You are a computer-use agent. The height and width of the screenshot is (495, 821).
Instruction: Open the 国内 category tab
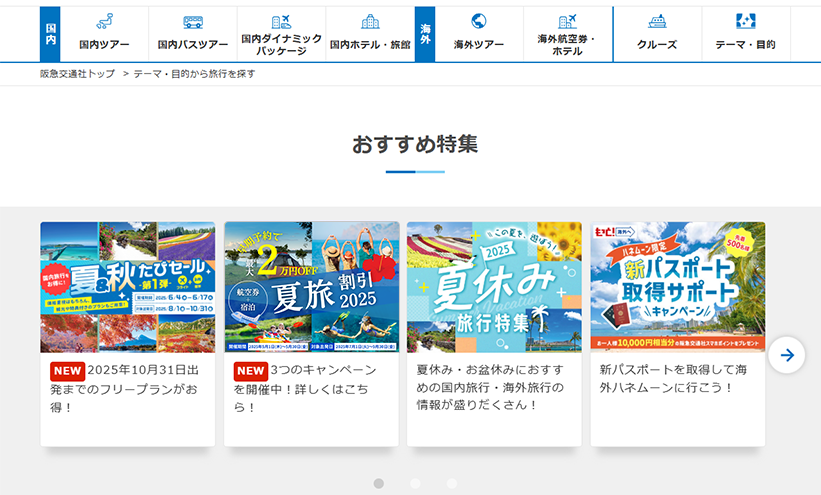pos(50,34)
